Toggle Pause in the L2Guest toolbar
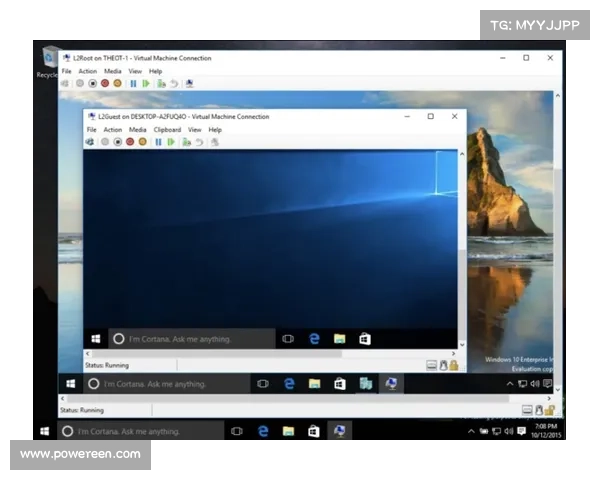600x480 pixels. [158, 142]
